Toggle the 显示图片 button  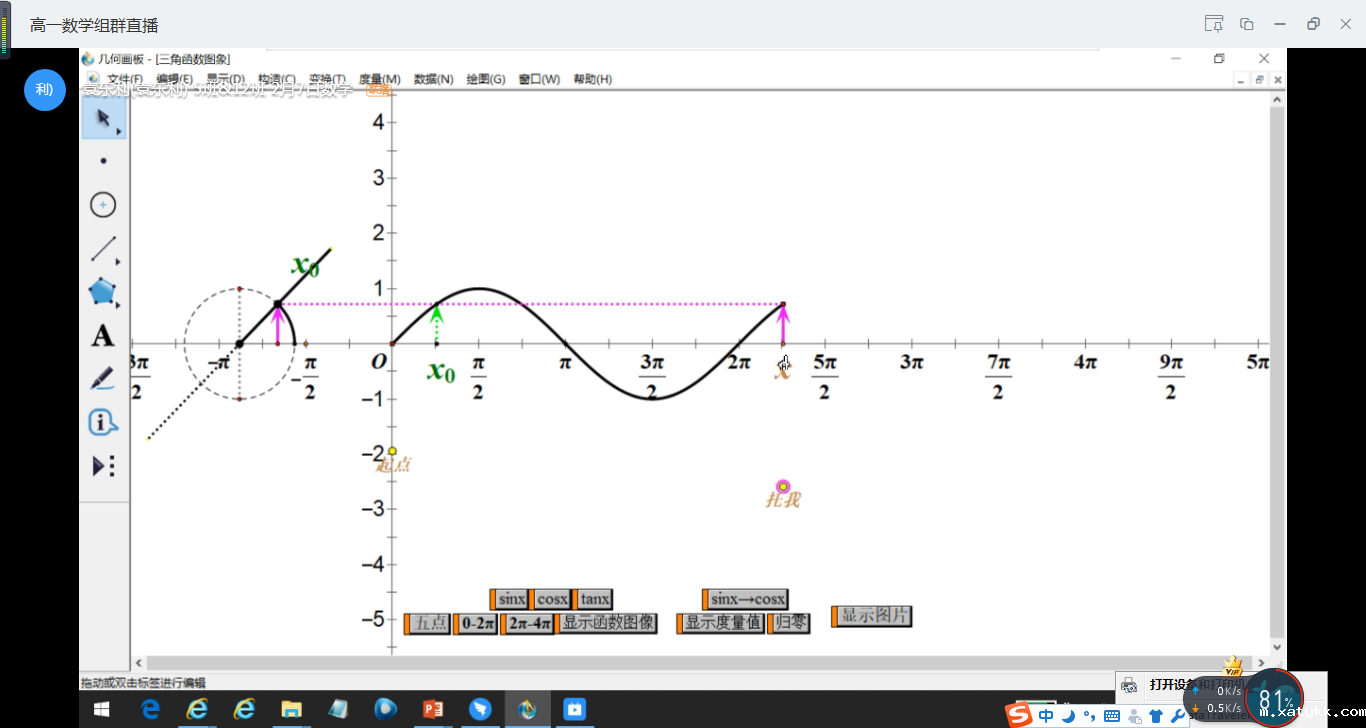(874, 616)
